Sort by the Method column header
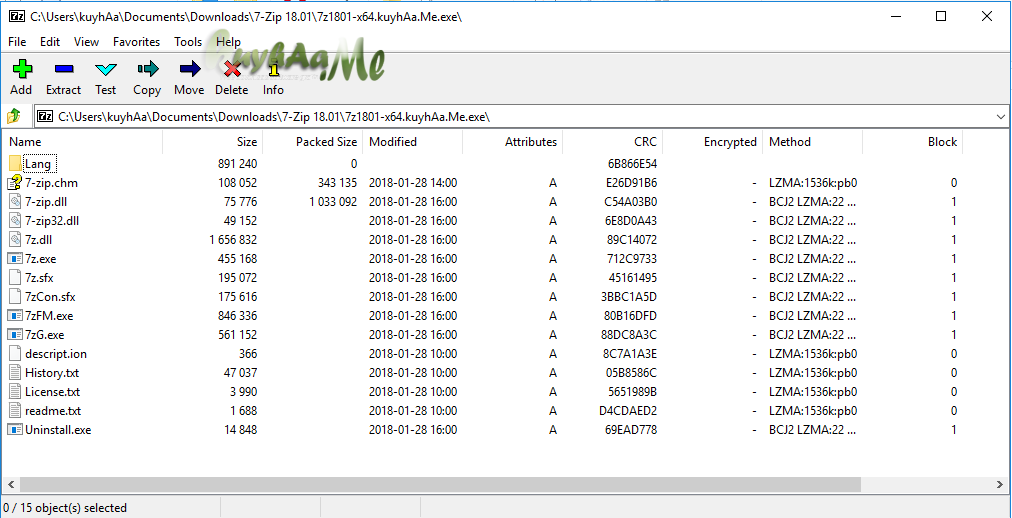 (813, 142)
